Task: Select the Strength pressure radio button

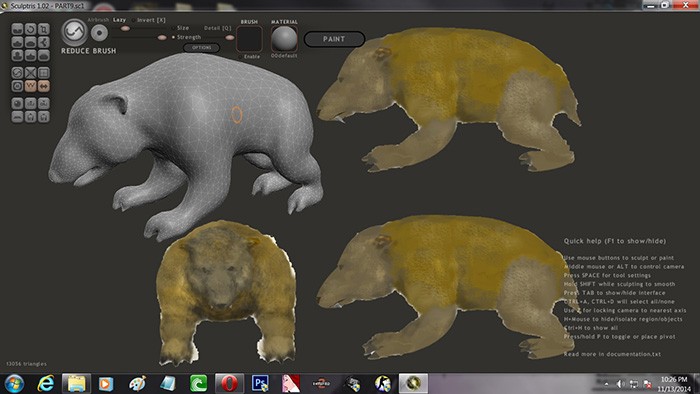Action: point(173,37)
